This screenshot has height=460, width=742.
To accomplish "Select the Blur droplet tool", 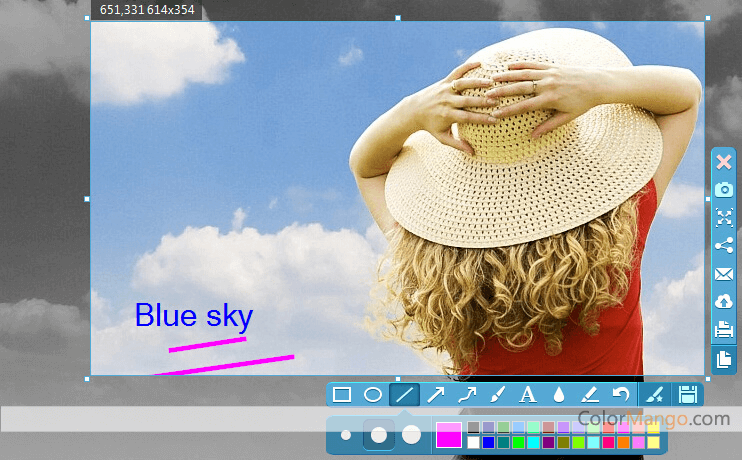I will 559,395.
